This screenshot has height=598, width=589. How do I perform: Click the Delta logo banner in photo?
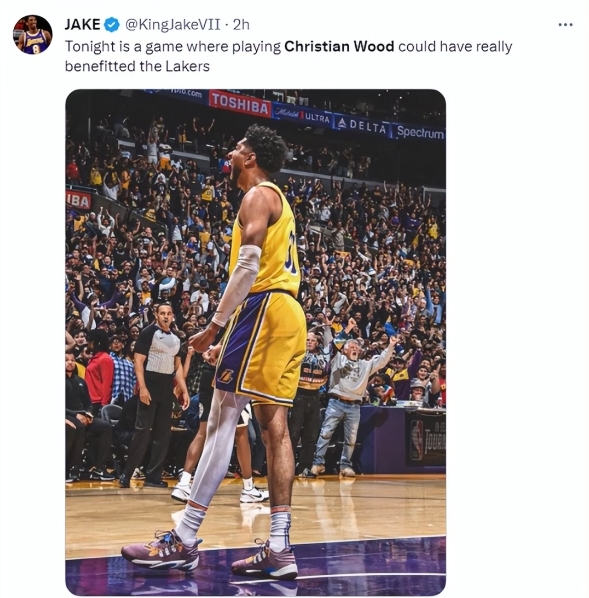[363, 126]
